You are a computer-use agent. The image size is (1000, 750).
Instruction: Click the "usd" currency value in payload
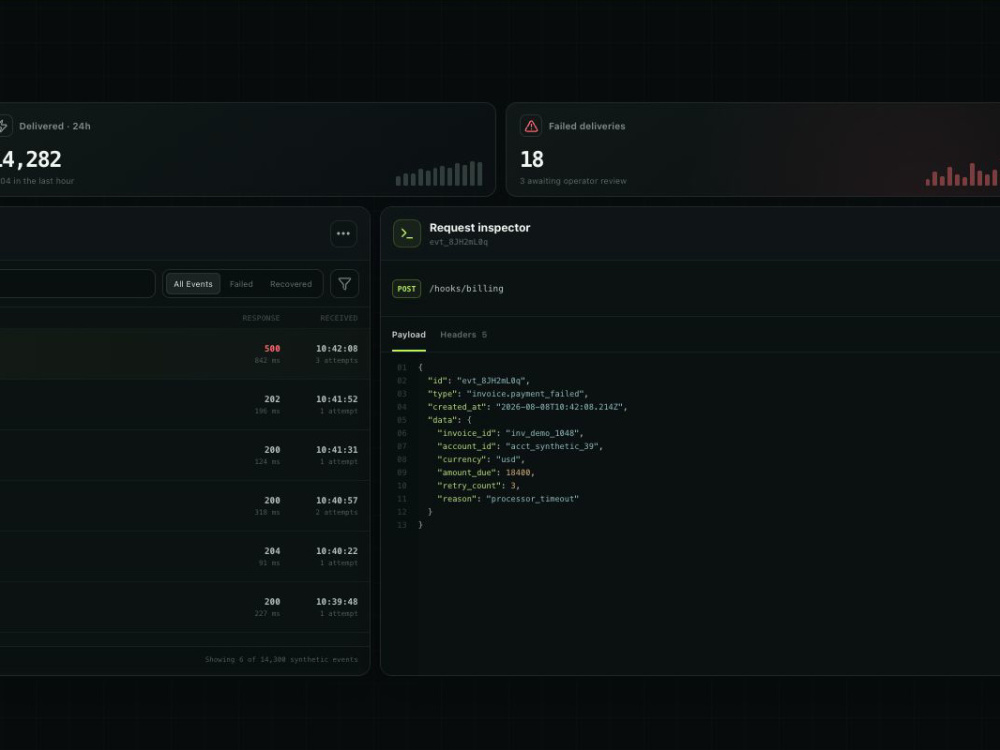(x=508, y=459)
